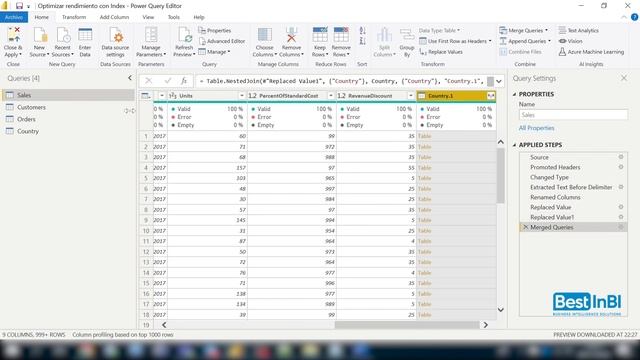Screen dimensions: 640x360
Task: Open the Archivo menu
Action: 14,17
